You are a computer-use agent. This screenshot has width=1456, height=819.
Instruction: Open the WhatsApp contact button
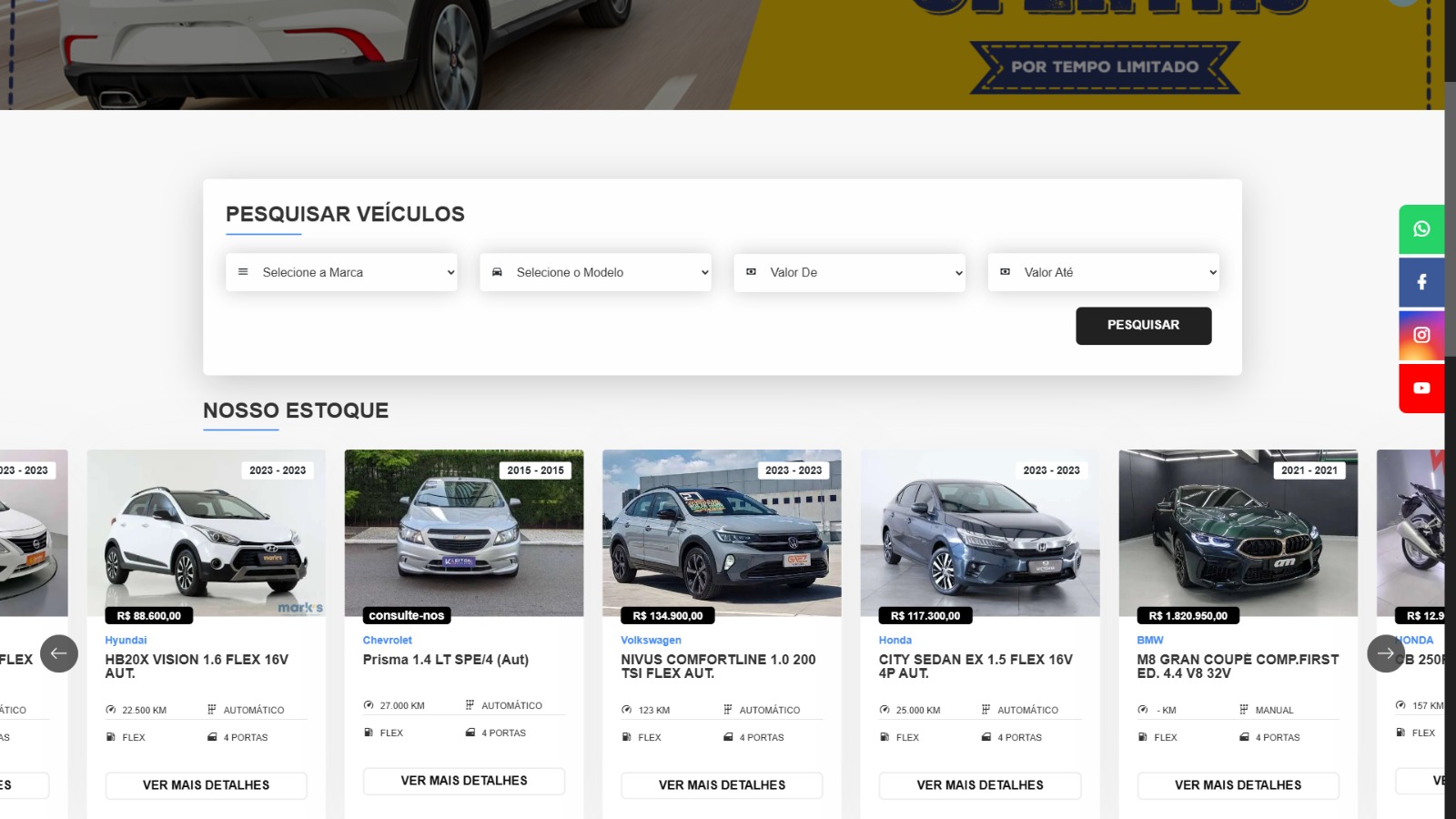click(1421, 229)
